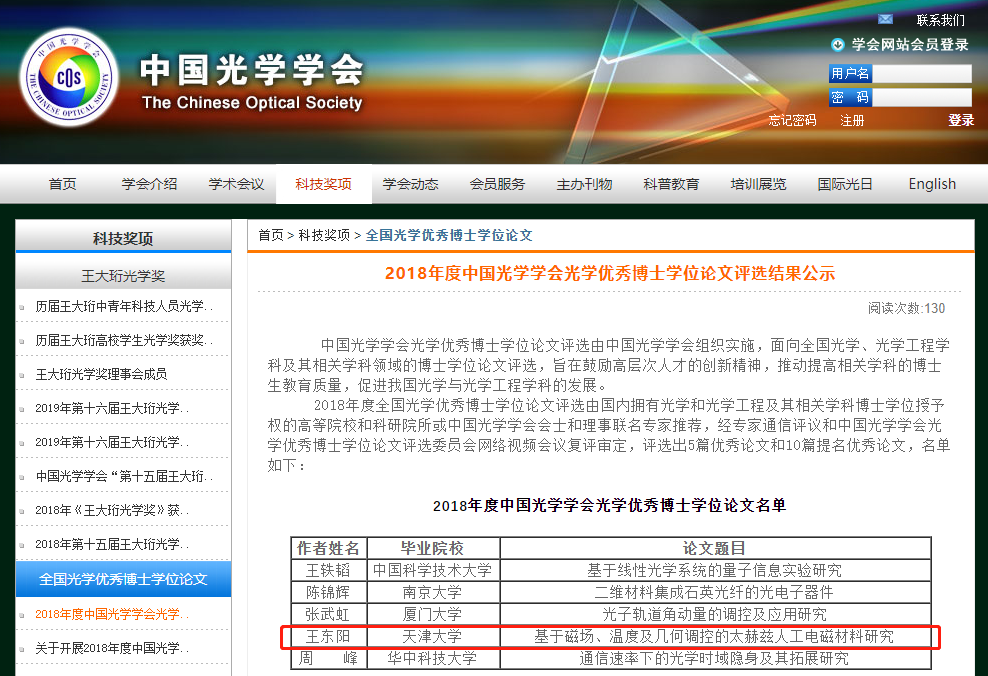Select the 学术会议 navigation tab
The width and height of the screenshot is (988, 676).
pos(236,184)
